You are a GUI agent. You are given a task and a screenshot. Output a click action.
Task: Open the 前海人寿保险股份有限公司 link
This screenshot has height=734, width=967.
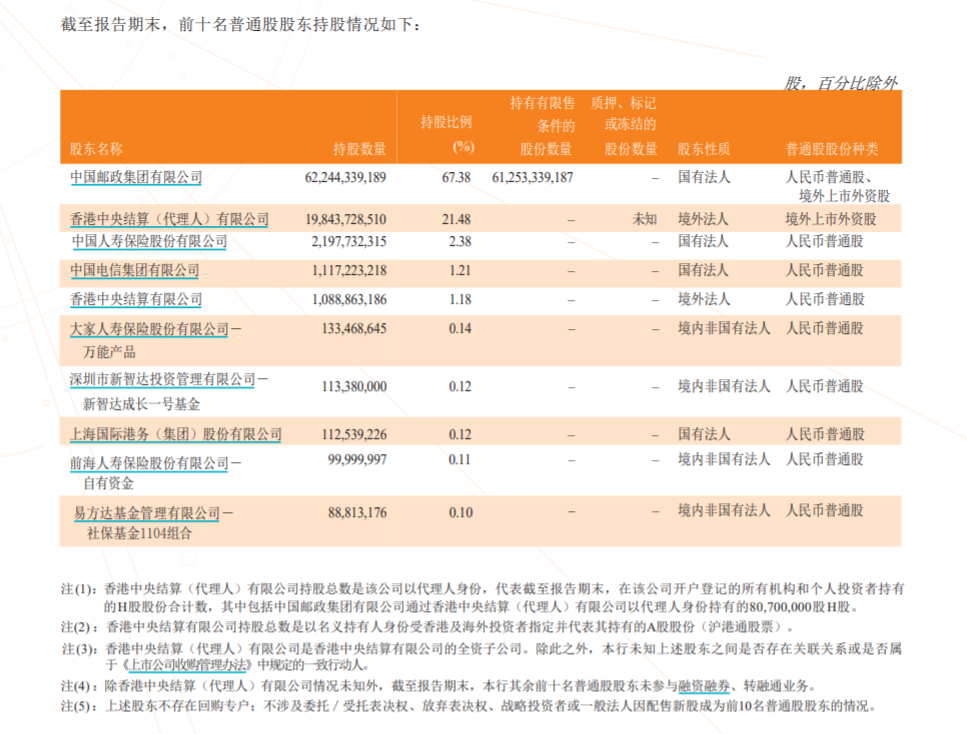point(149,463)
